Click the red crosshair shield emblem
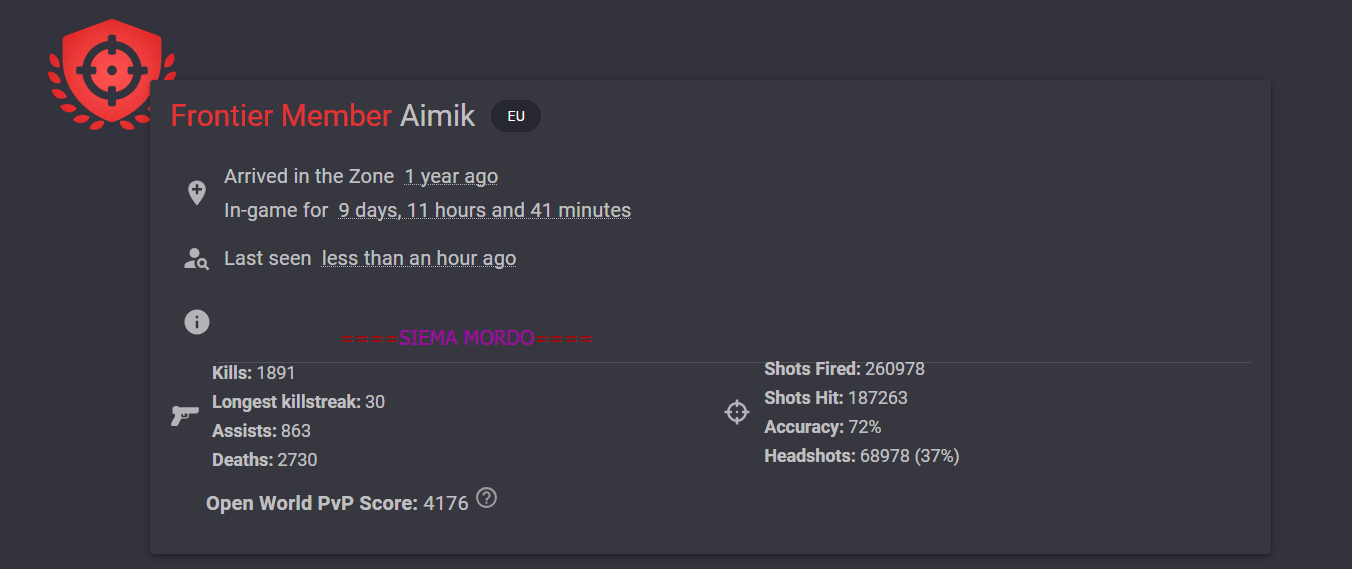Image resolution: width=1352 pixels, height=569 pixels. tap(112, 73)
